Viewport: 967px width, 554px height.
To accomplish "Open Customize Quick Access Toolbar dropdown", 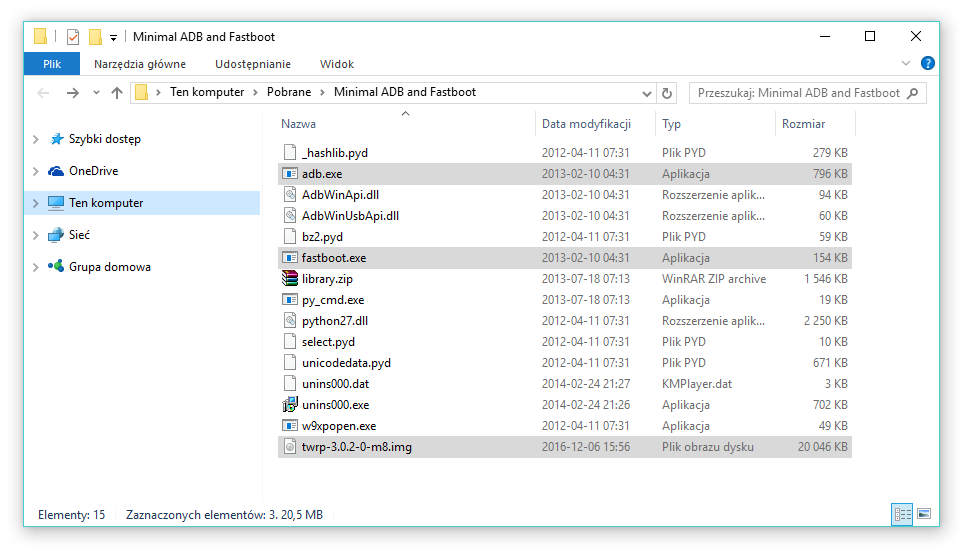I will coord(113,38).
